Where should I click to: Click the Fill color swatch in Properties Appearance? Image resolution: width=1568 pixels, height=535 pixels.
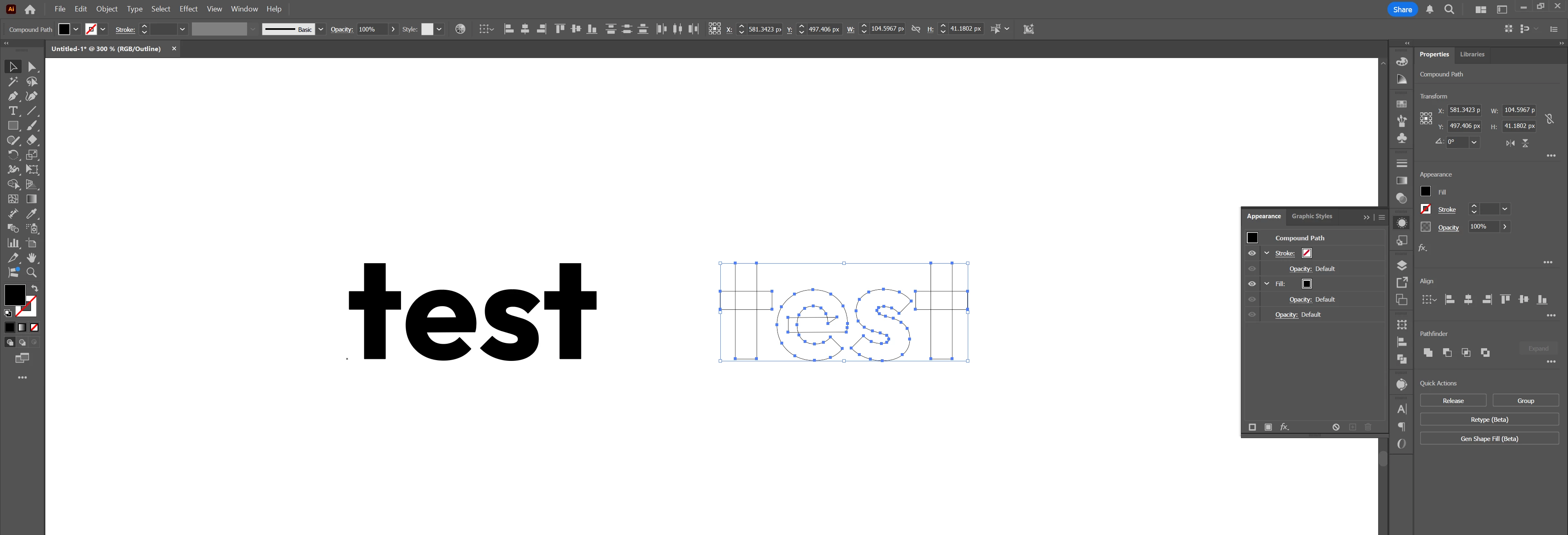tap(1425, 191)
